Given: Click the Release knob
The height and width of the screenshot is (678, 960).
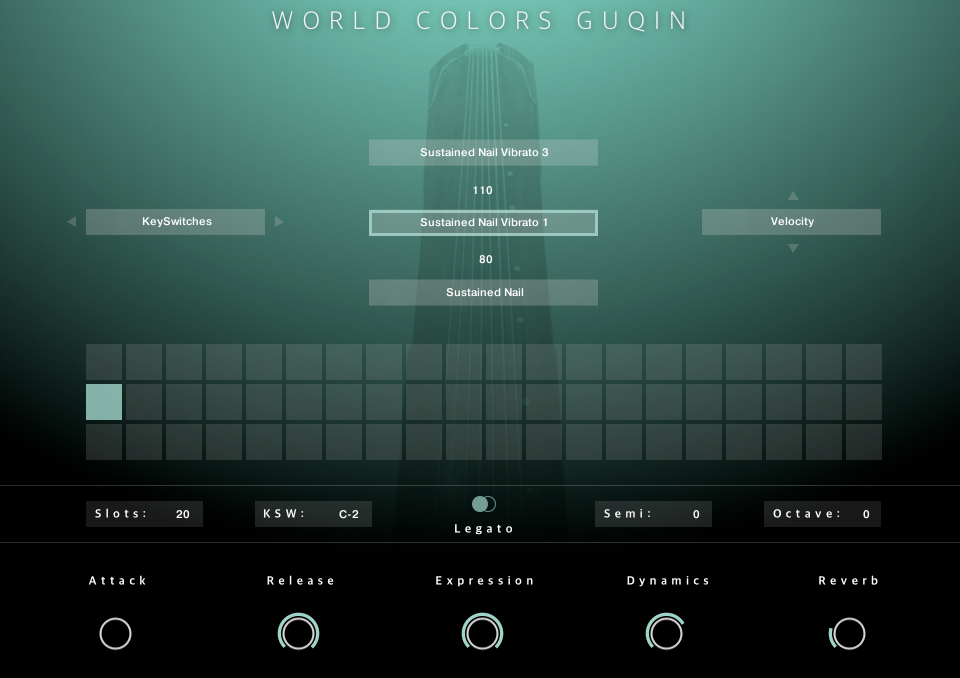Looking at the screenshot, I should click(298, 633).
